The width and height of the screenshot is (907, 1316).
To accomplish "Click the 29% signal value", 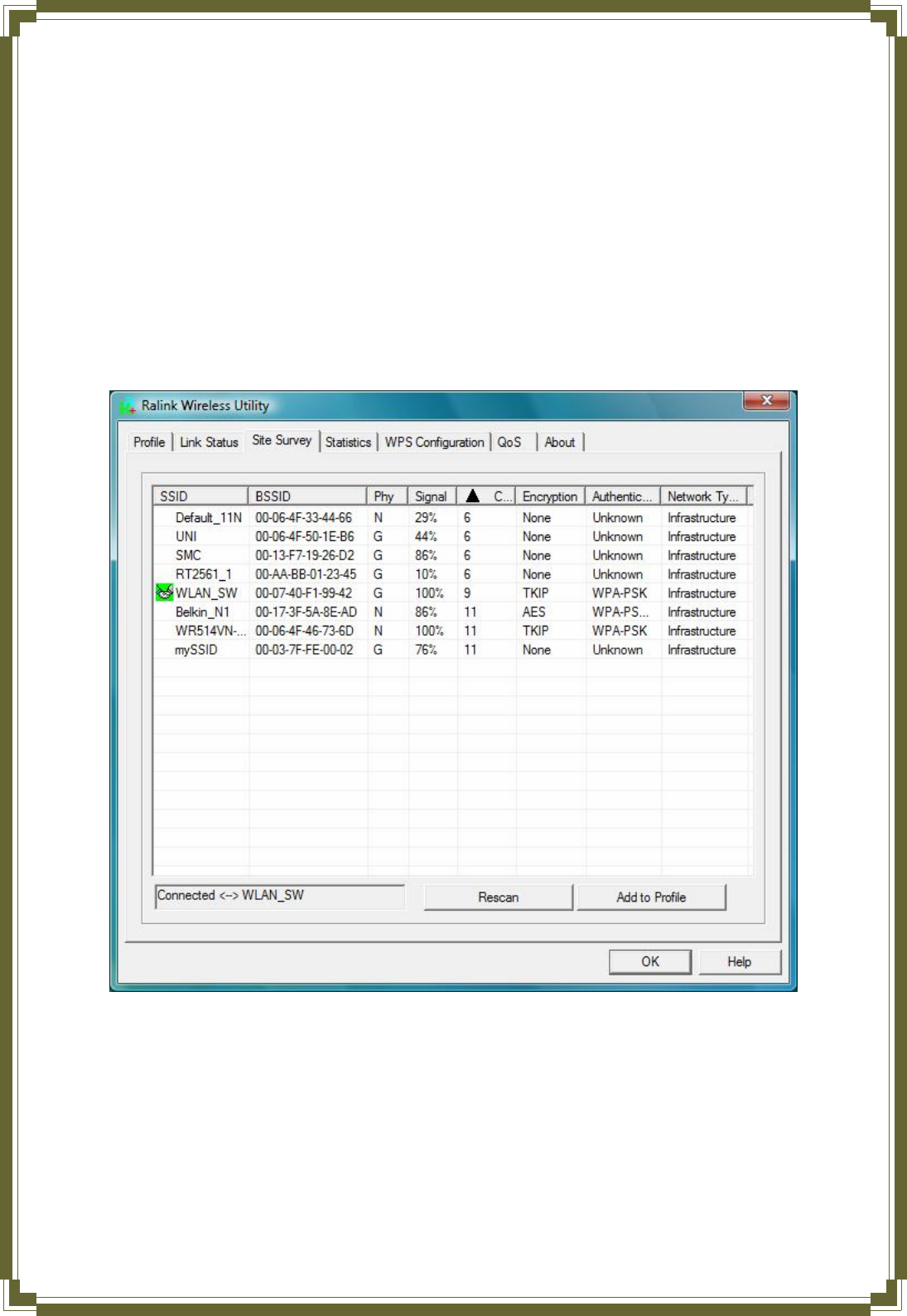I will coord(426,517).
